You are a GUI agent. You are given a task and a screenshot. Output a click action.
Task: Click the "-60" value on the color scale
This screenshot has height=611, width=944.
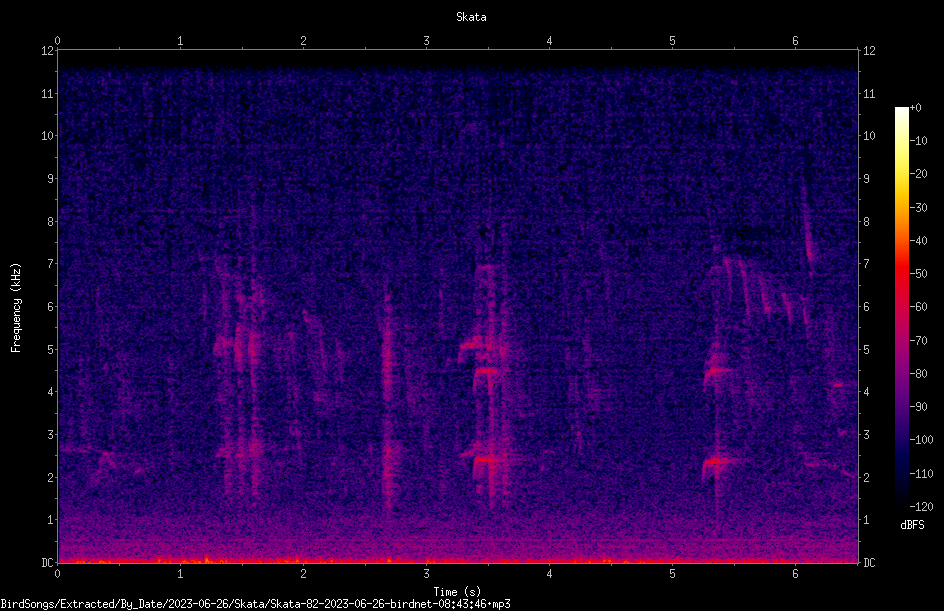[918, 307]
